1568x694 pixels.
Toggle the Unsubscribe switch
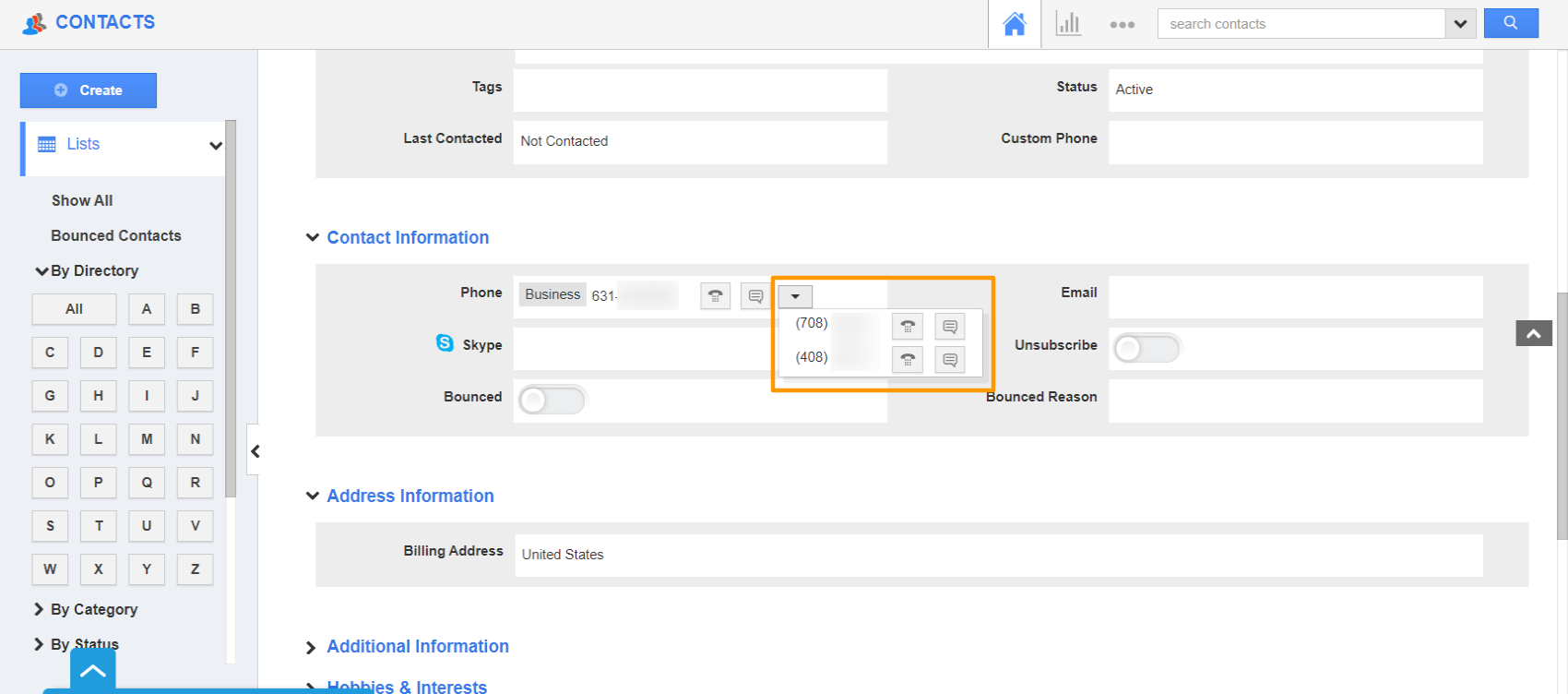(x=1146, y=349)
